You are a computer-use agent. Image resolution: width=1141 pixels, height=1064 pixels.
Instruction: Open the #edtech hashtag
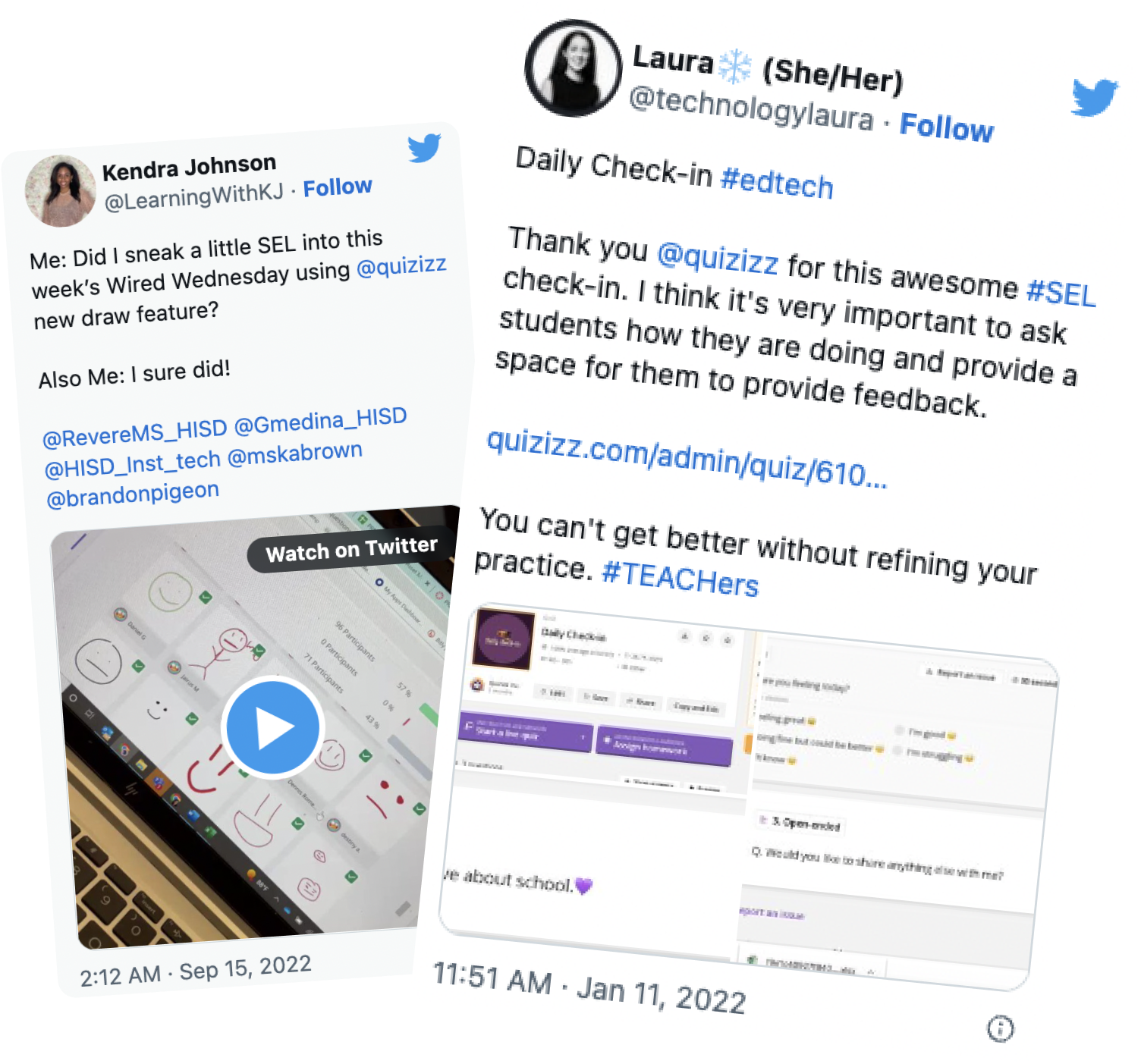pyautogui.click(x=777, y=183)
